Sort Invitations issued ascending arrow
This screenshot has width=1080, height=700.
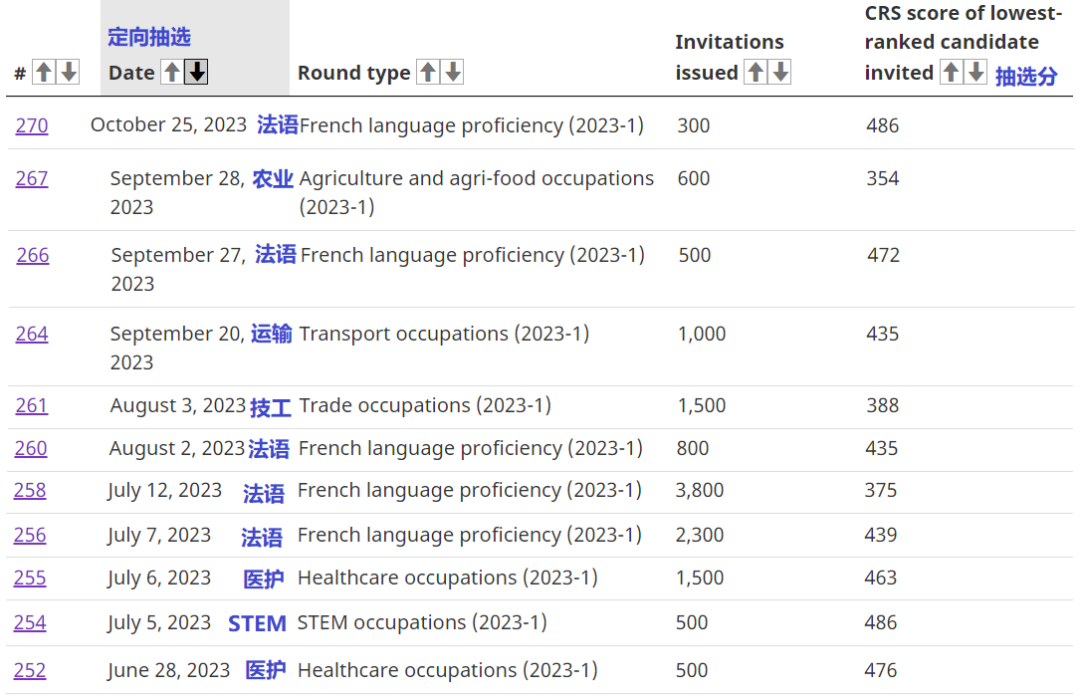[x=756, y=72]
